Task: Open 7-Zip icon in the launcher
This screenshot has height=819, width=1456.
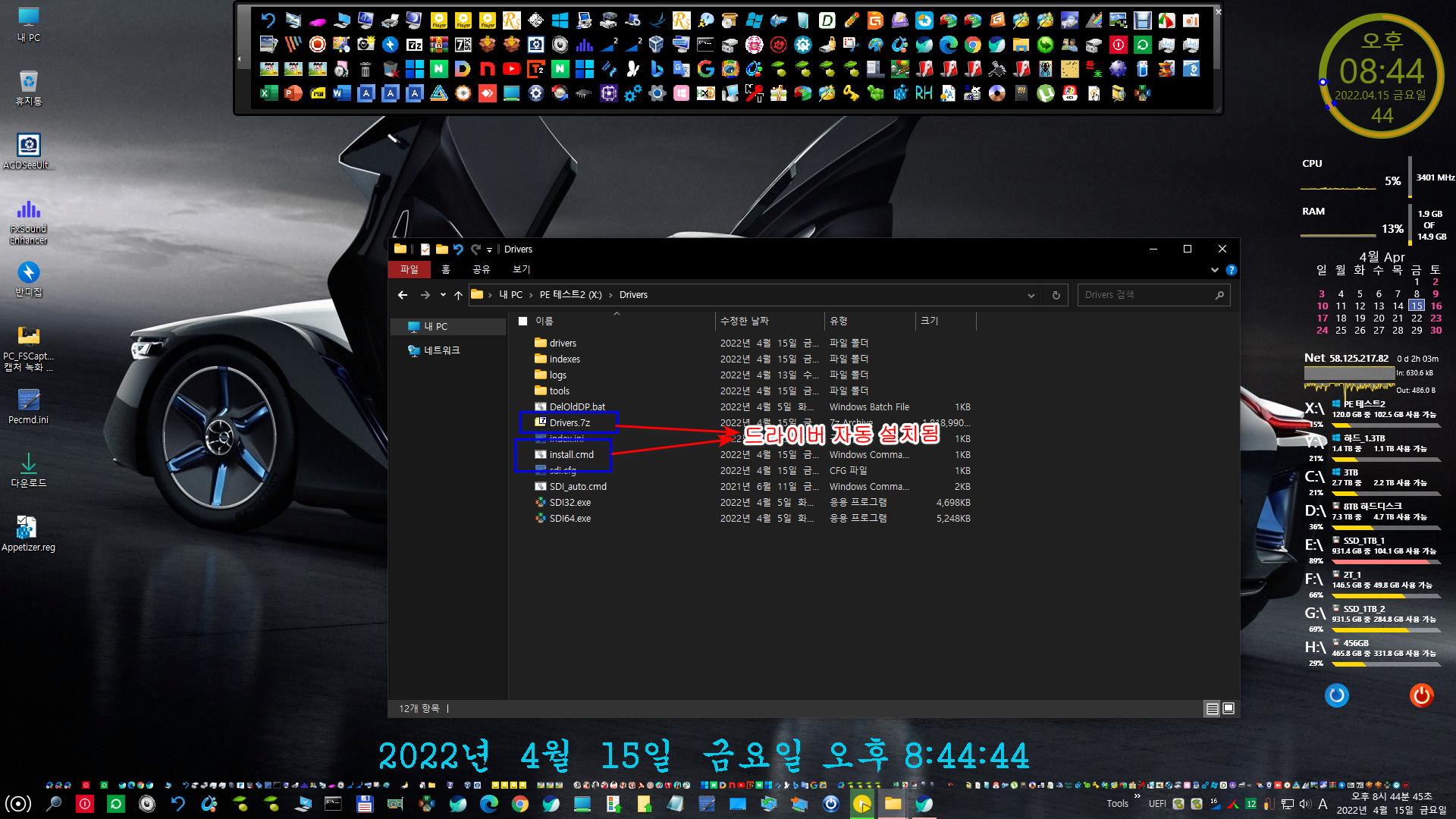Action: tap(414, 45)
